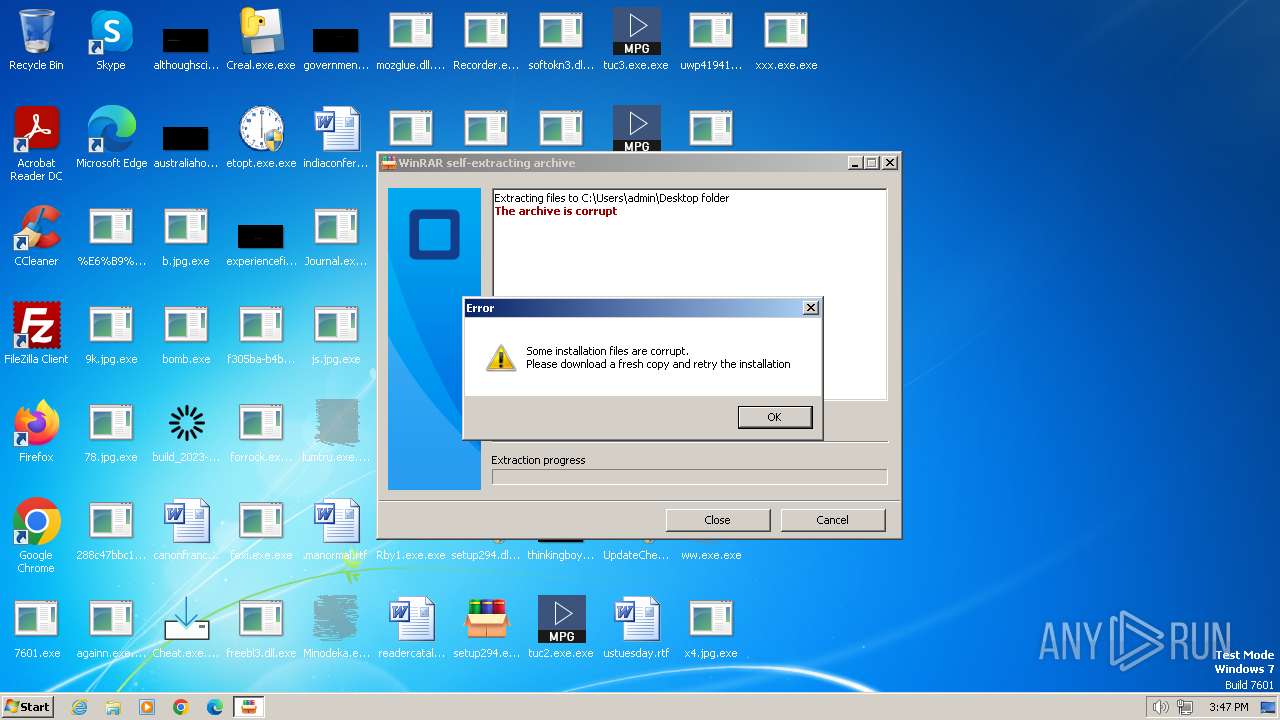Image resolution: width=1280 pixels, height=720 pixels.
Task: Click the volume speaker tray icon
Action: click(1161, 707)
